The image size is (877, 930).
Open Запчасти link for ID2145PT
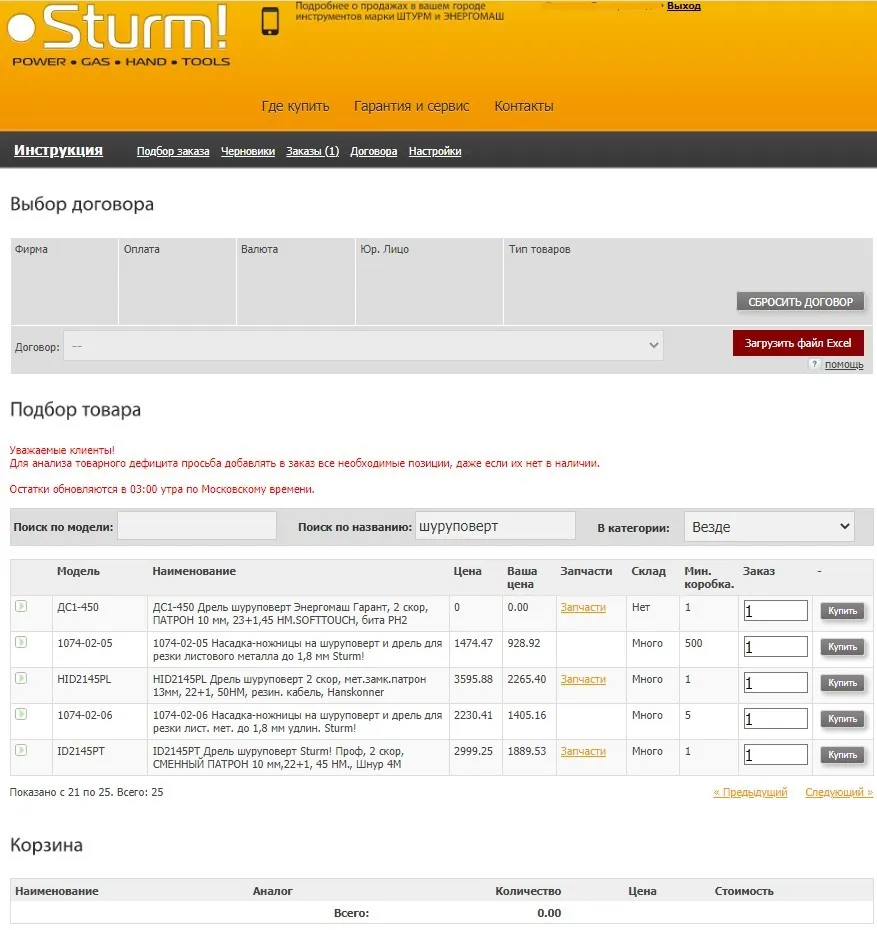(583, 751)
